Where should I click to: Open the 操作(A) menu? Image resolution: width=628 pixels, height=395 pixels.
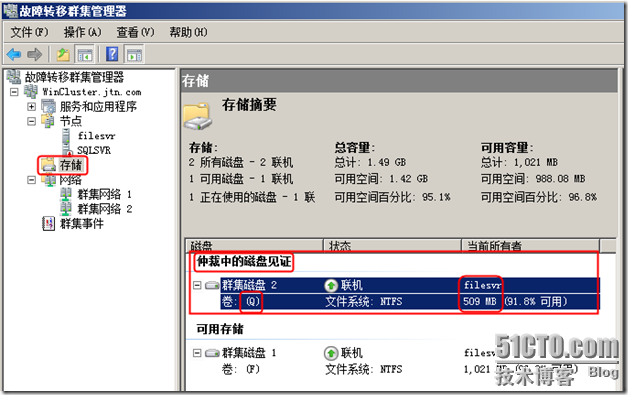83,32
